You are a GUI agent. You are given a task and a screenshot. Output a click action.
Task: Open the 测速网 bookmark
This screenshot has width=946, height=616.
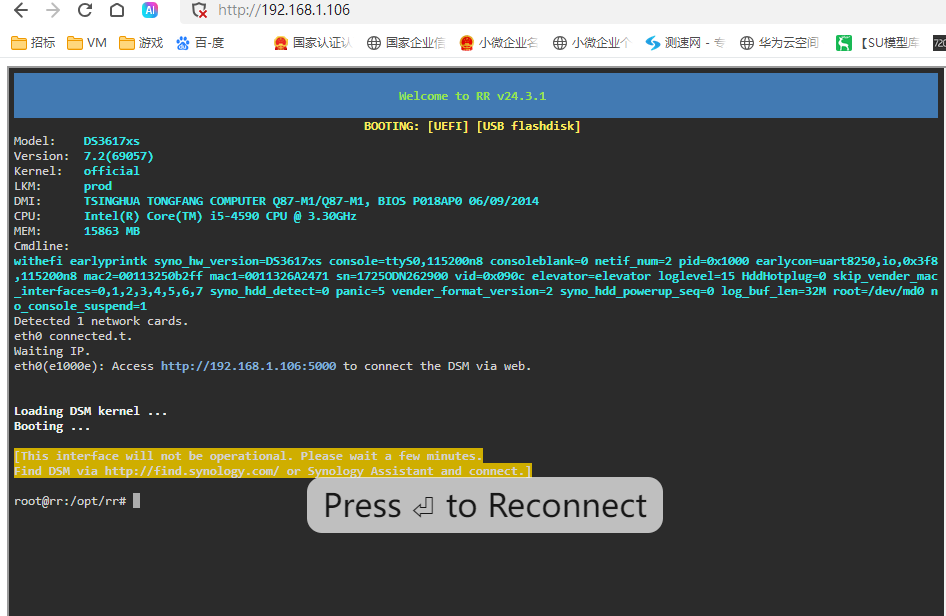click(685, 43)
